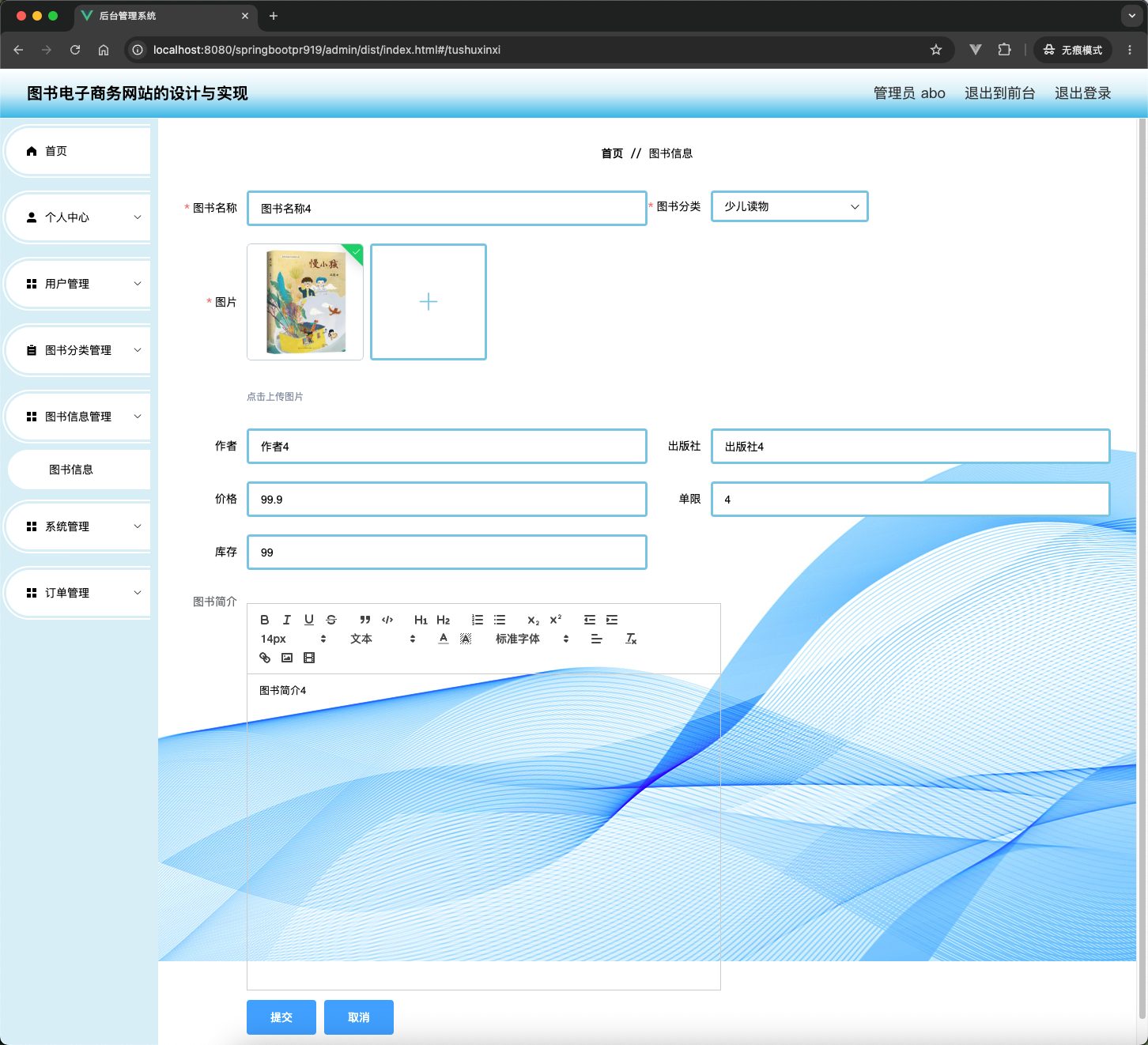Open browser three-dot menu
Image resolution: width=1148 pixels, height=1045 pixels.
pos(1130,50)
